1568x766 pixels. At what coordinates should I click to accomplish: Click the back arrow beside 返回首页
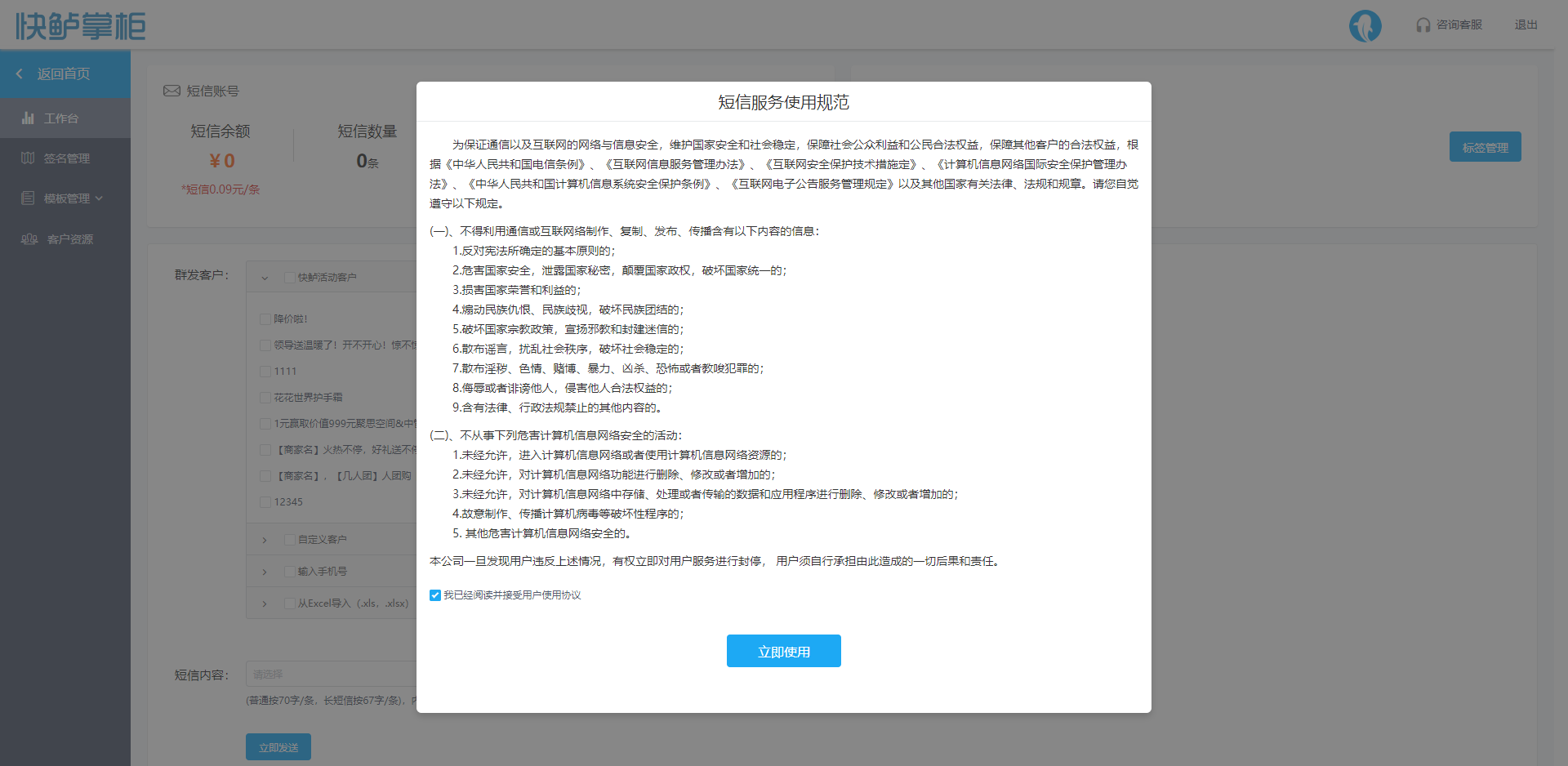[x=20, y=74]
